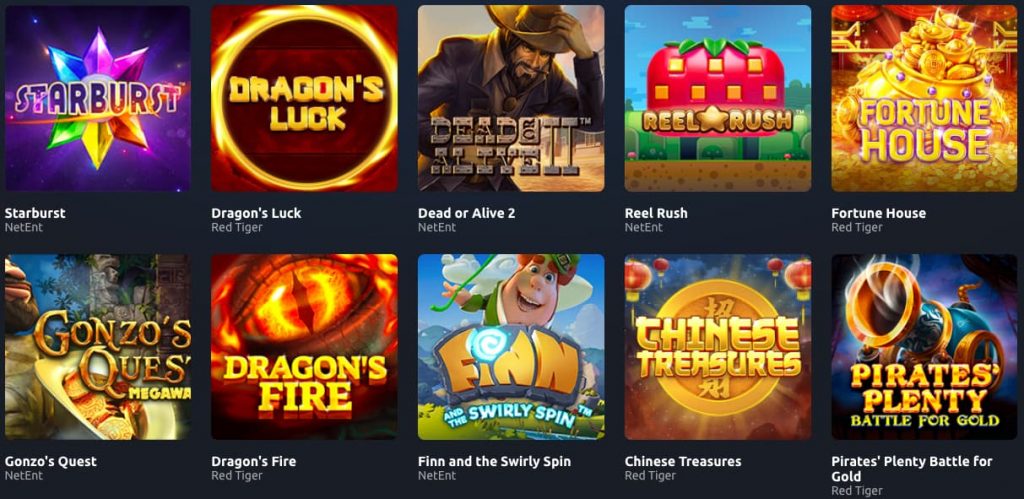This screenshot has width=1024, height=499.
Task: Open the Gonzo's Quest title link
Action: pyautogui.click(x=50, y=461)
